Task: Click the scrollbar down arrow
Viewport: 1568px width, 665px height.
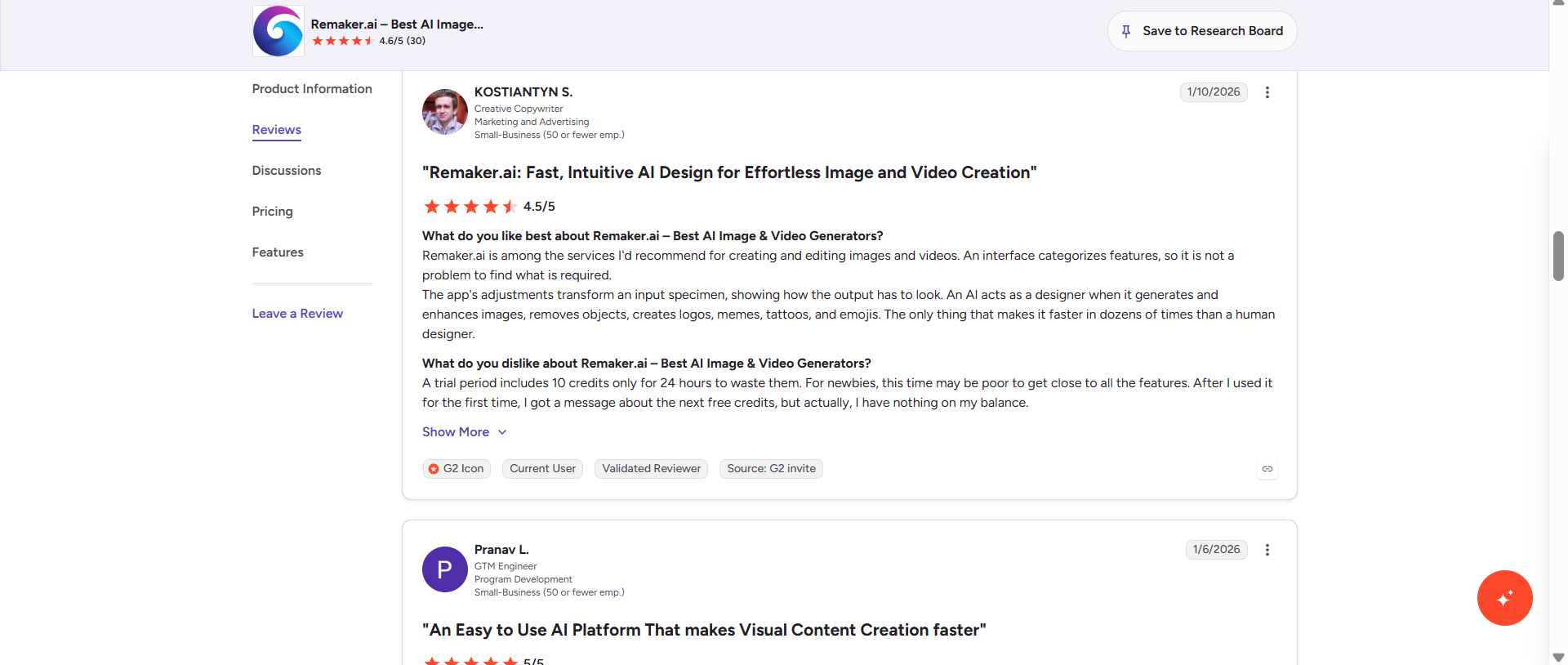Action: pyautogui.click(x=1558, y=658)
